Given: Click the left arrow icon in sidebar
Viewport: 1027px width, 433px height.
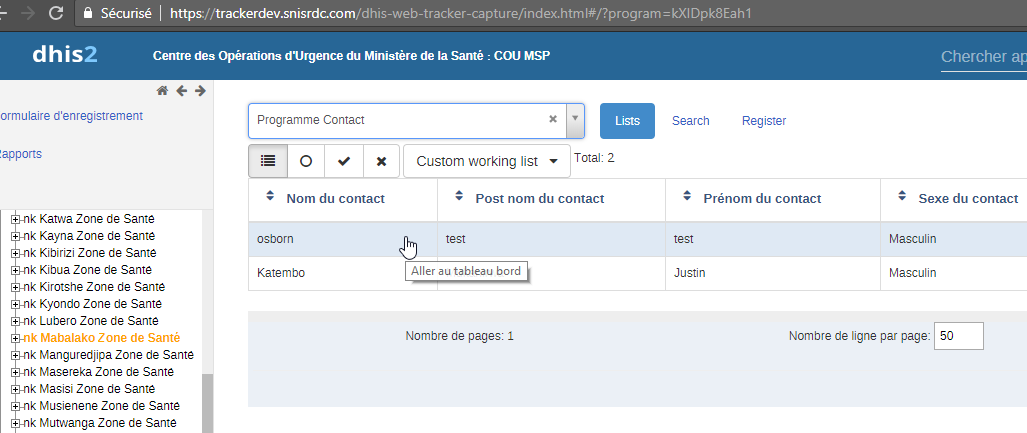Looking at the screenshot, I should coord(181,91).
